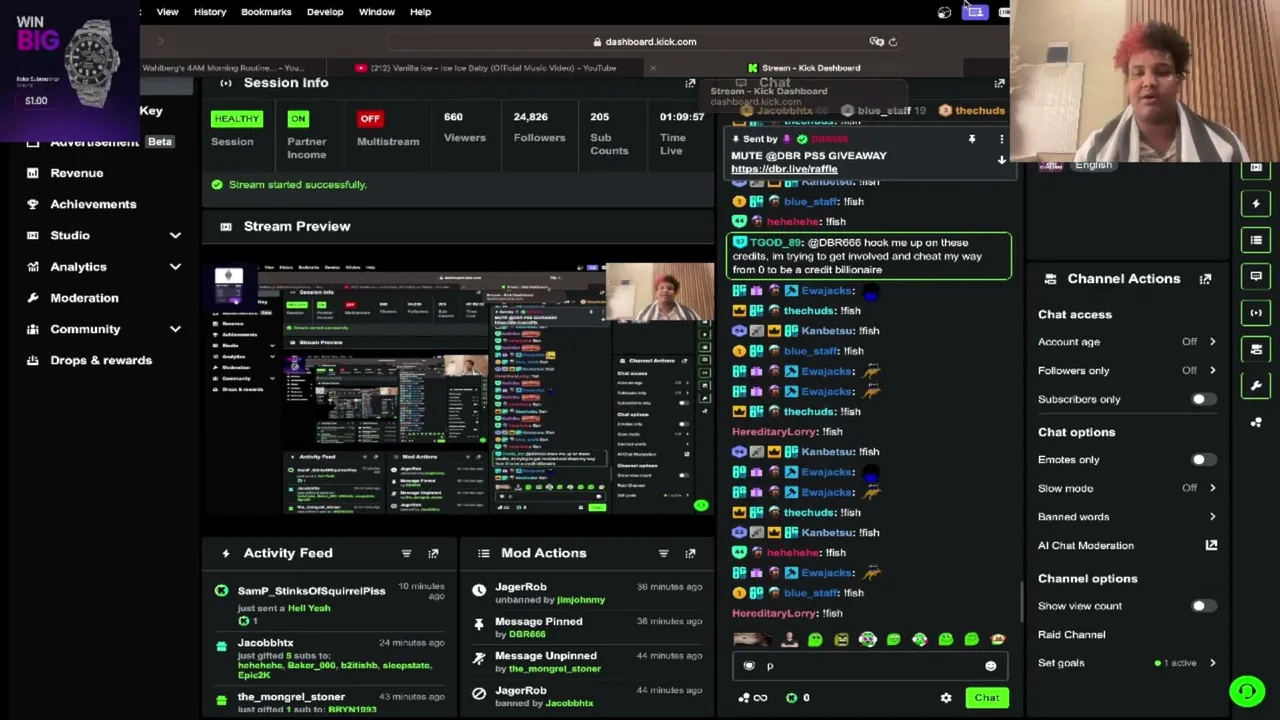Open the Revenue sidebar page
The height and width of the screenshot is (720, 1280).
(77, 173)
